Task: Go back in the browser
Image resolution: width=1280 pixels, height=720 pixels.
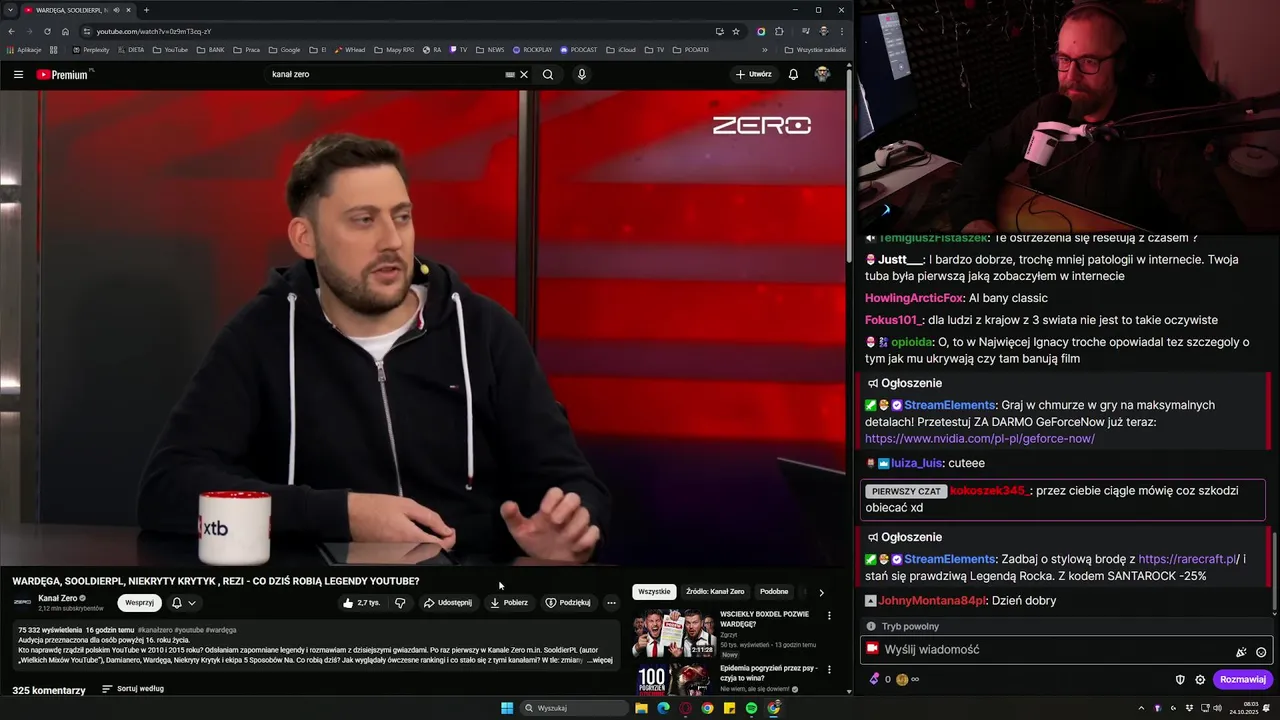Action: point(11,31)
